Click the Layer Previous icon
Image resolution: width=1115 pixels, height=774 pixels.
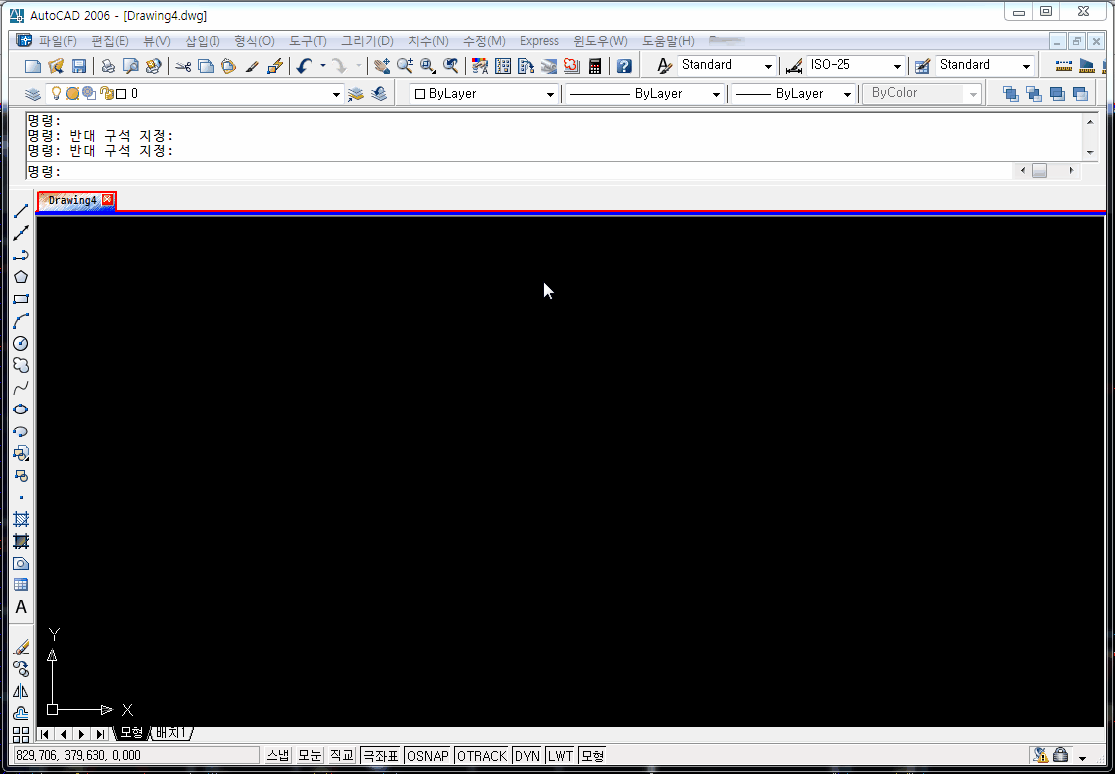coord(379,94)
